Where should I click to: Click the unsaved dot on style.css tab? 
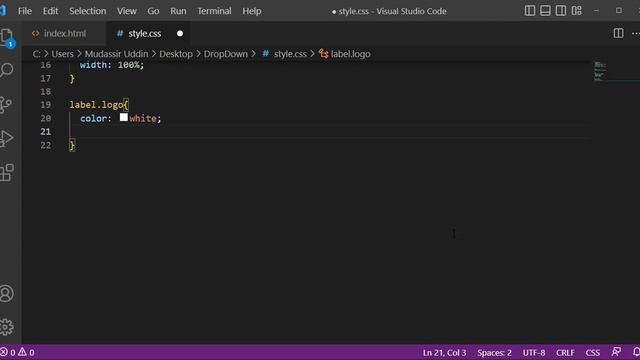180,33
